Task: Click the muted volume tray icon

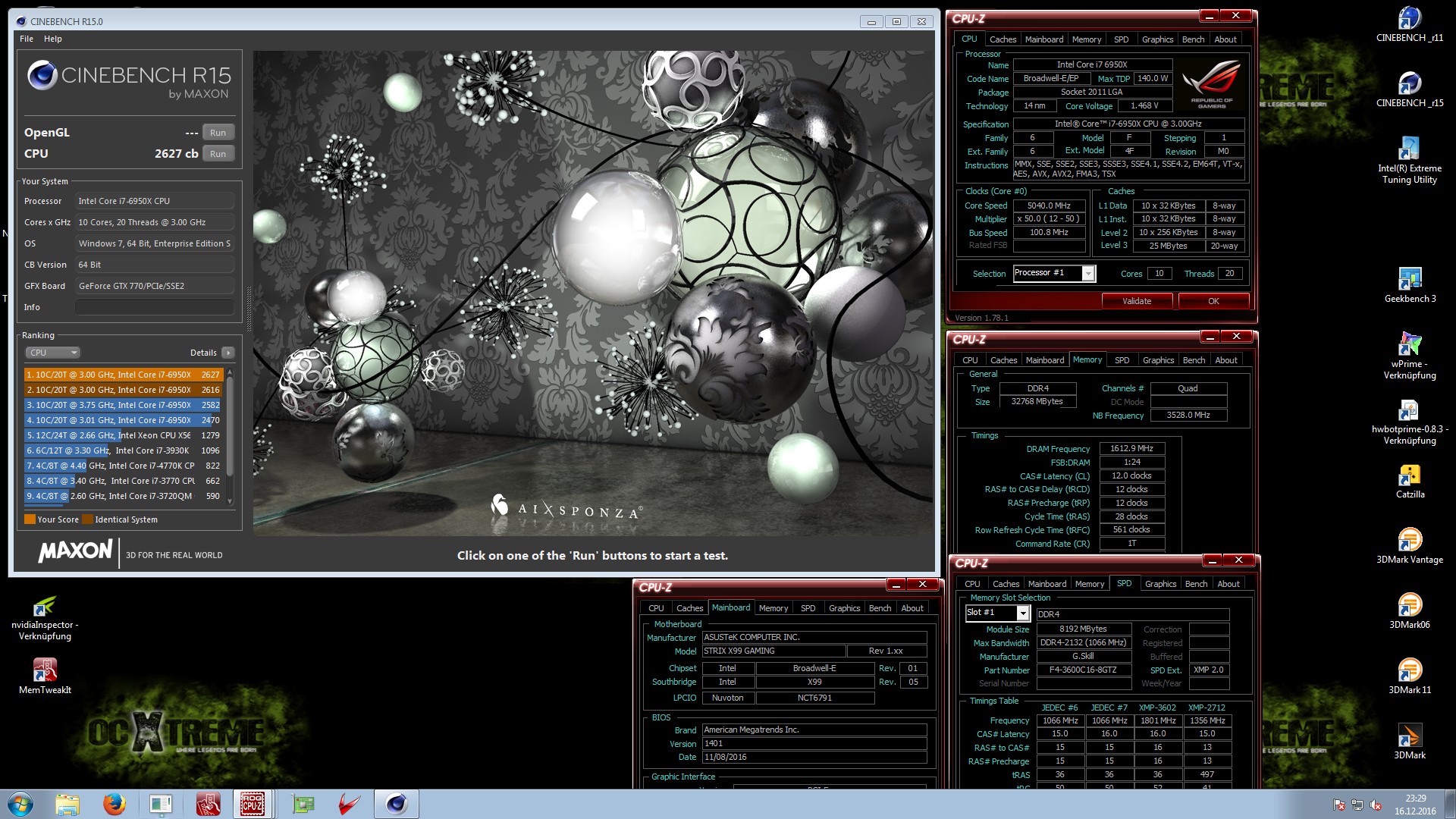Action: pos(1375,805)
